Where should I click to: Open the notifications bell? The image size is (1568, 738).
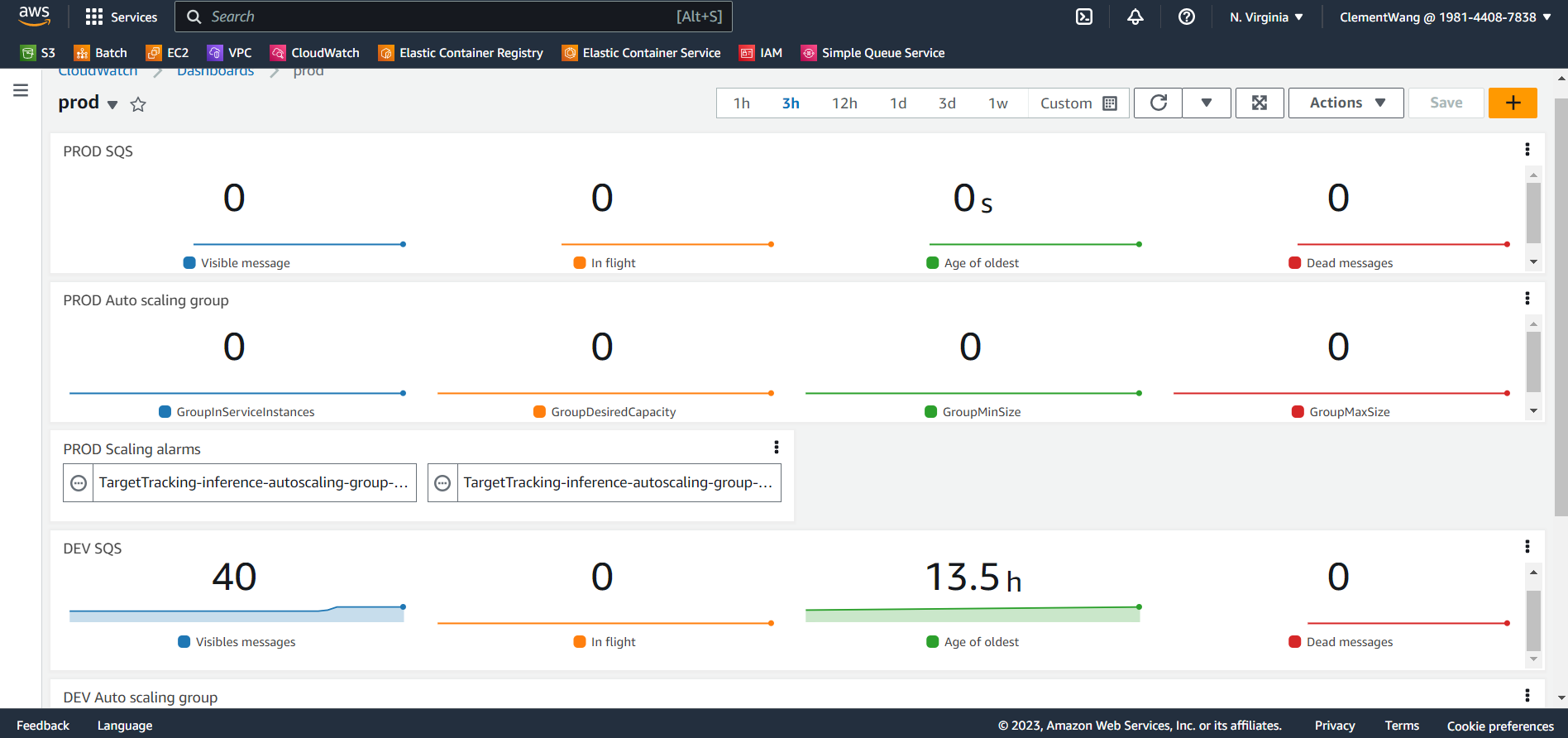(x=1135, y=17)
